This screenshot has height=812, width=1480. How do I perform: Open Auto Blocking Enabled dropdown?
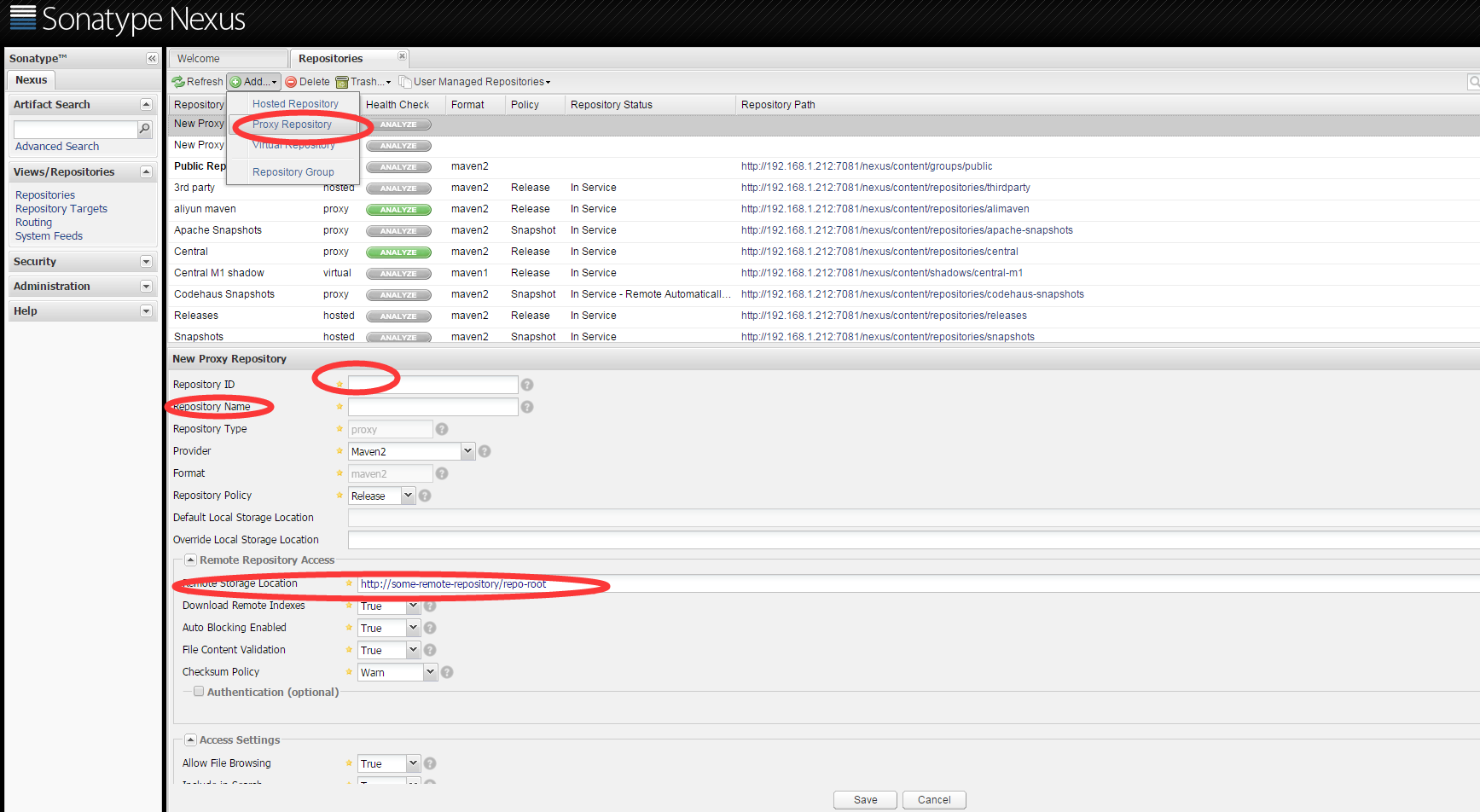[413, 629]
